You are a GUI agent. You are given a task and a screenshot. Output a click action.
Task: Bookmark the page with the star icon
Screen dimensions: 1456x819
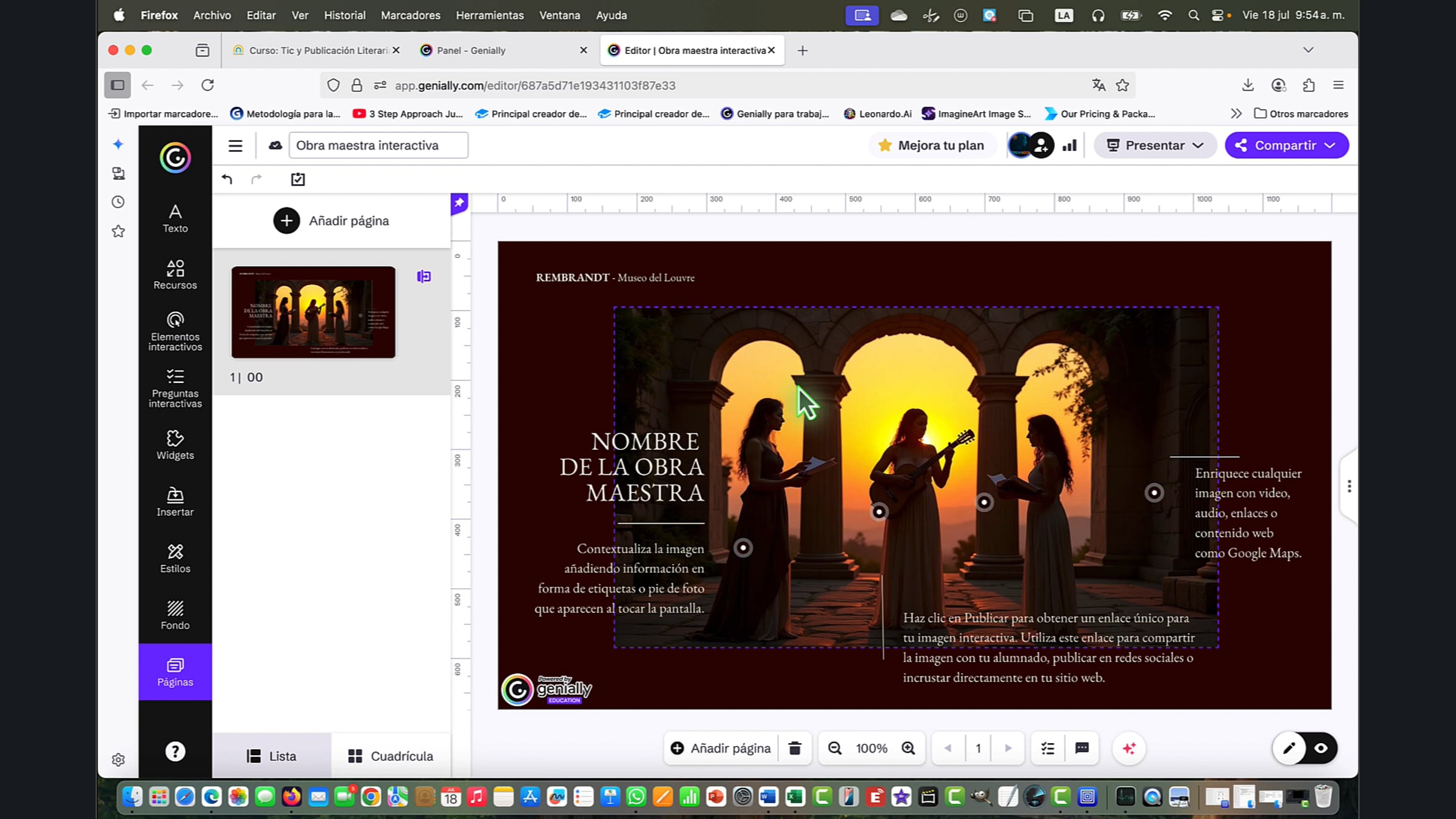[1121, 85]
